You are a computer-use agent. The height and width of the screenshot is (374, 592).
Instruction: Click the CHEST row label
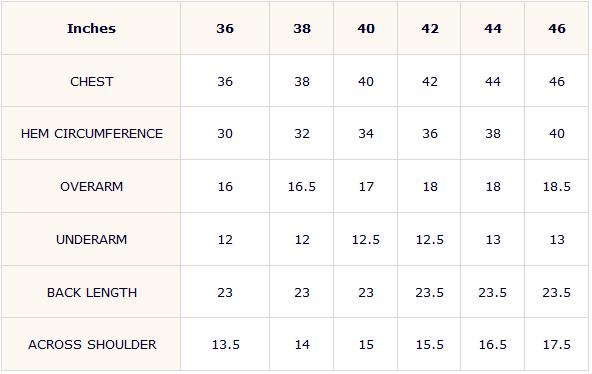point(91,82)
